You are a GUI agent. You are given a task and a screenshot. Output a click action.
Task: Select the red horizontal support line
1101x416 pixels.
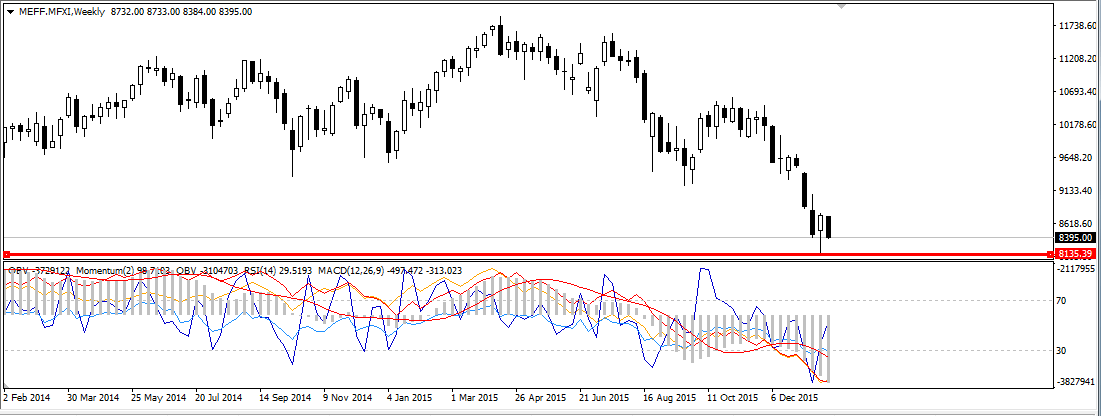pos(500,255)
